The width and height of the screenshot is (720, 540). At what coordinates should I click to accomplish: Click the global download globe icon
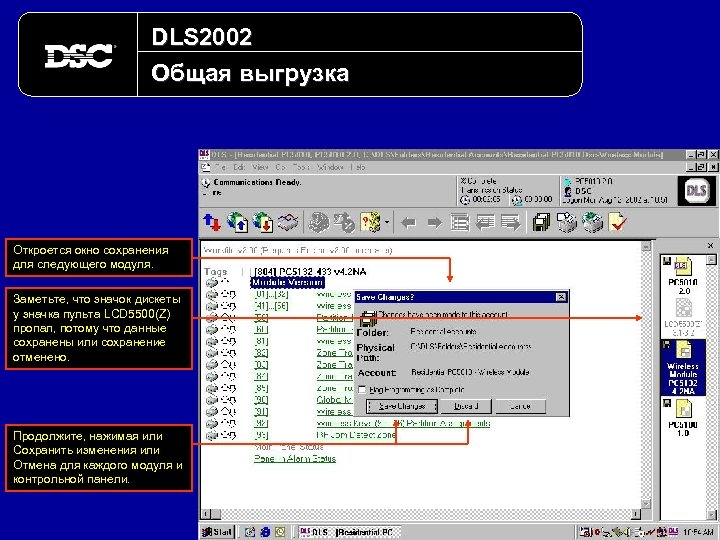pyautogui.click(x=263, y=222)
